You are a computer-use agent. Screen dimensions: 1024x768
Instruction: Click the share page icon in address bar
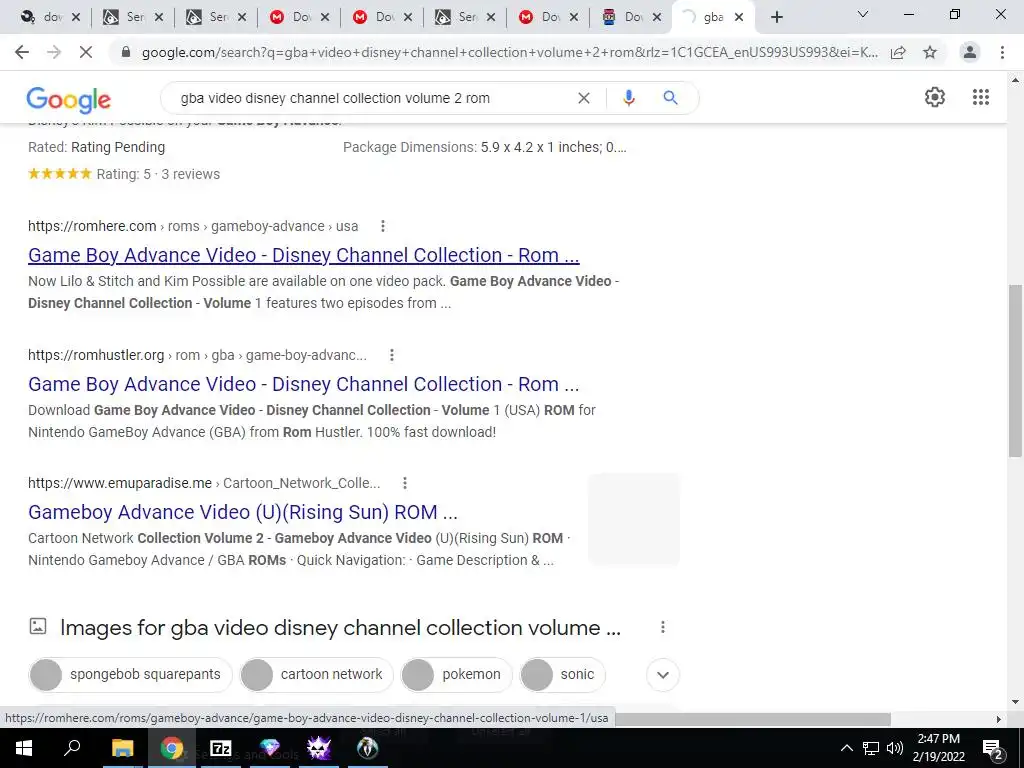pos(898,52)
